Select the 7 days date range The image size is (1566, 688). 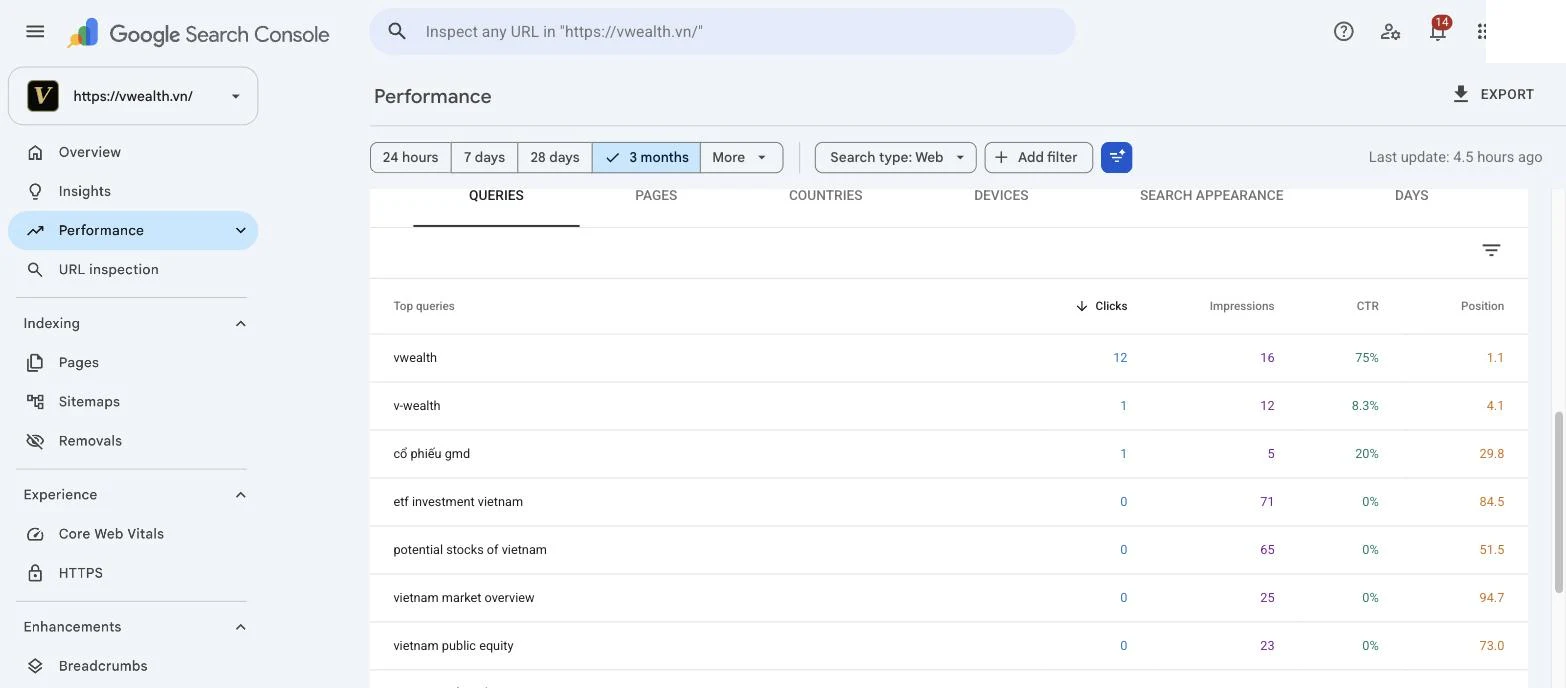point(484,157)
